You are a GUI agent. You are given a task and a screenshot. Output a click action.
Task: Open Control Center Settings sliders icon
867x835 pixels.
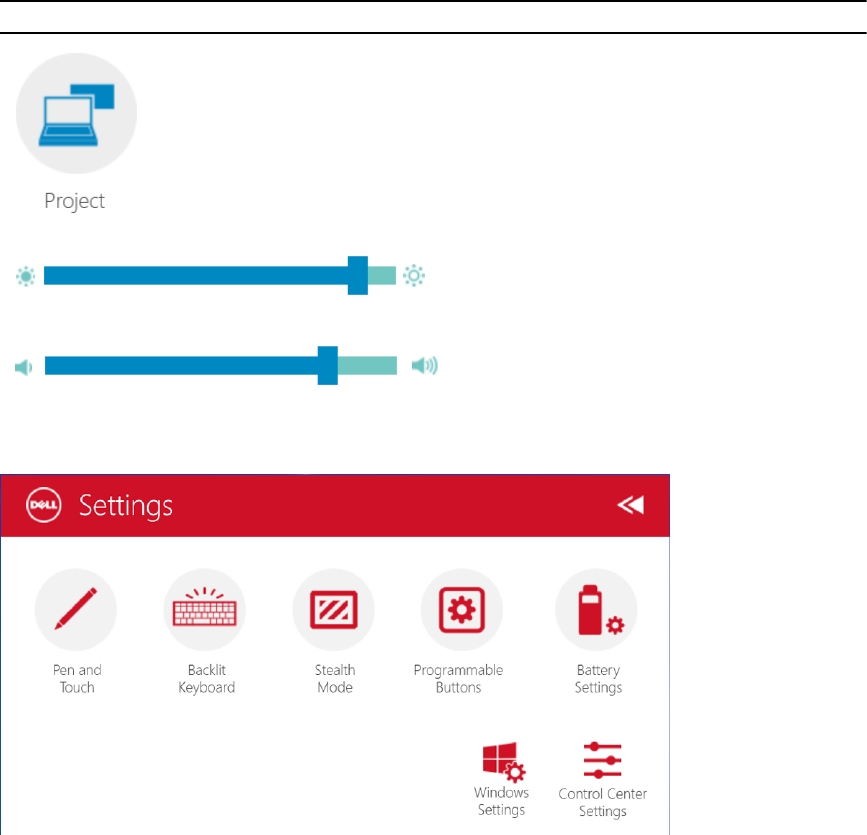click(602, 760)
